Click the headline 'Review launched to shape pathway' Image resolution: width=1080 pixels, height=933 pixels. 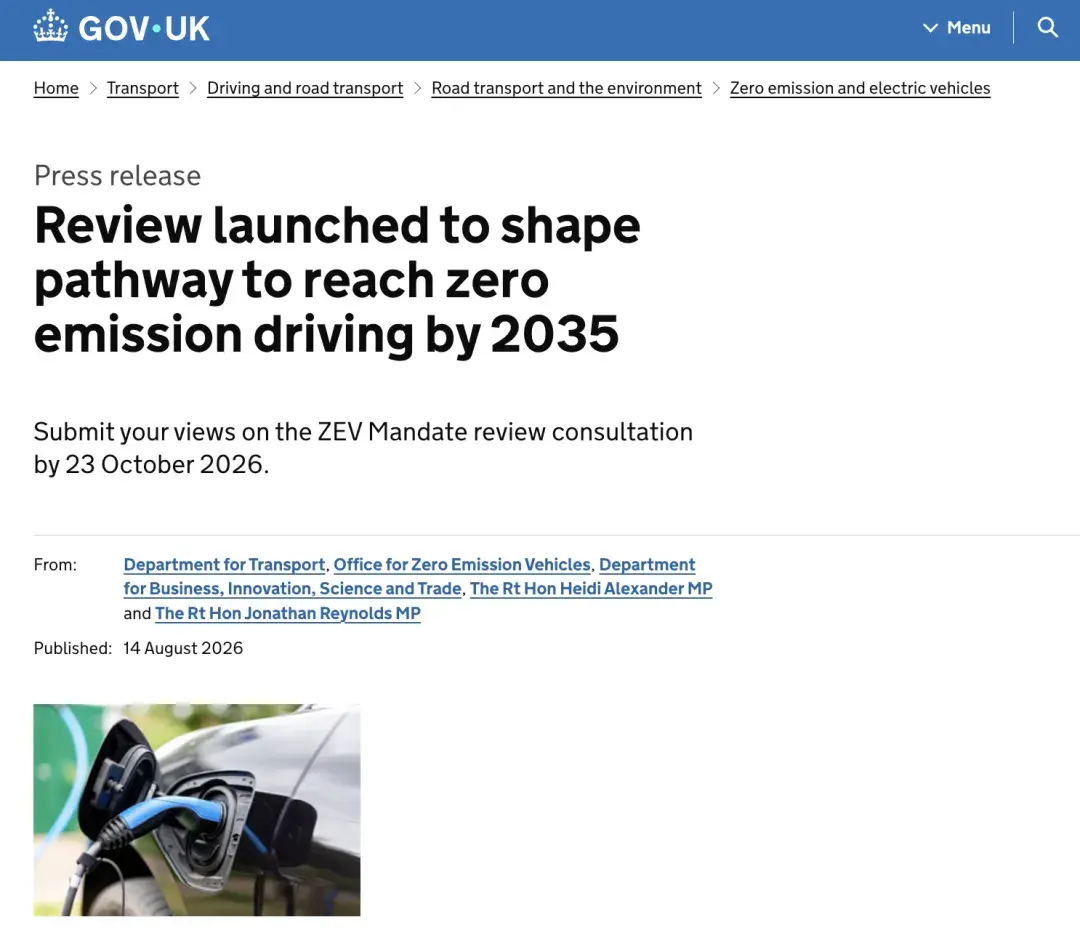click(337, 280)
